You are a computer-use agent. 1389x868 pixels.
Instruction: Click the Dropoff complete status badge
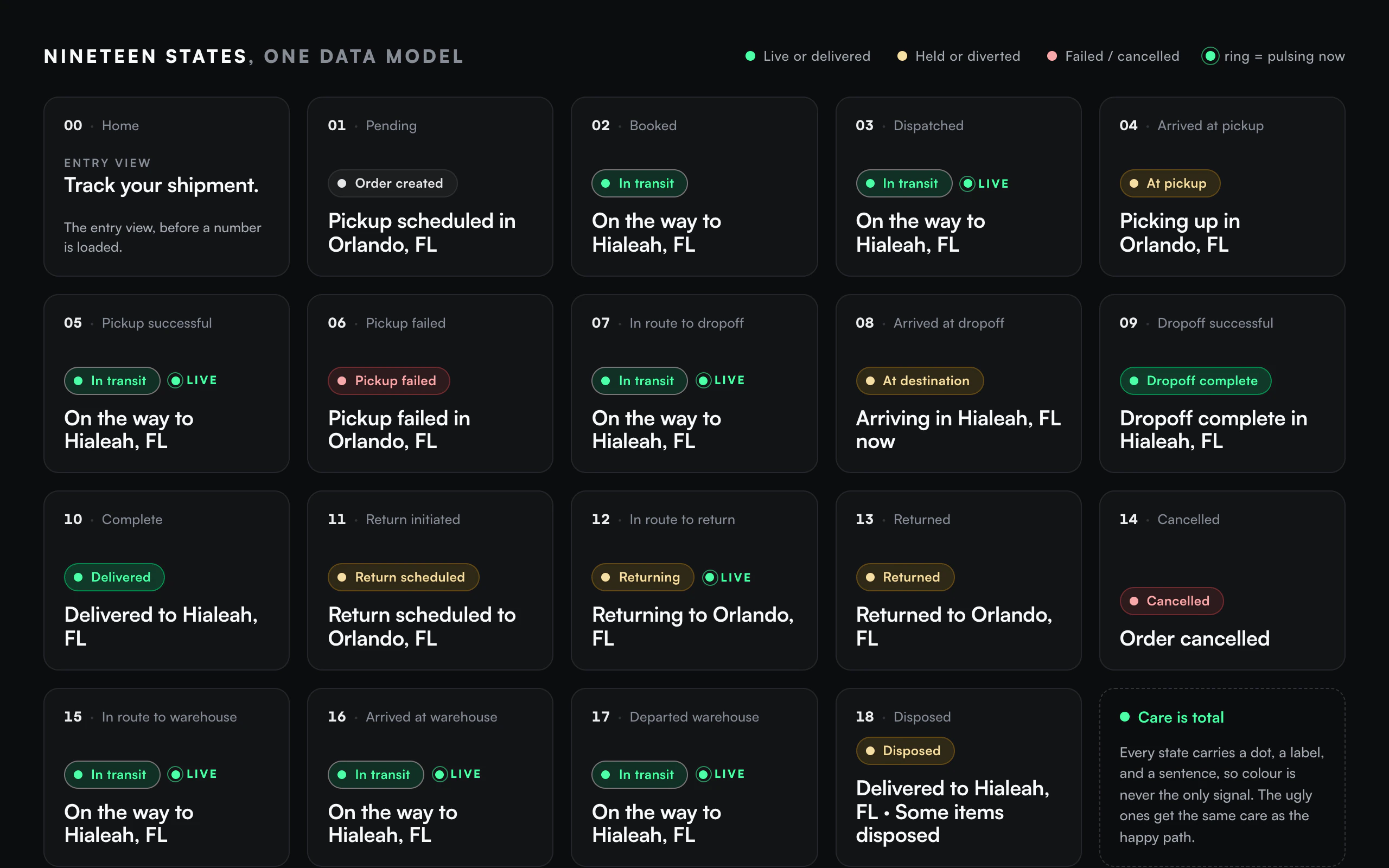(1195, 380)
